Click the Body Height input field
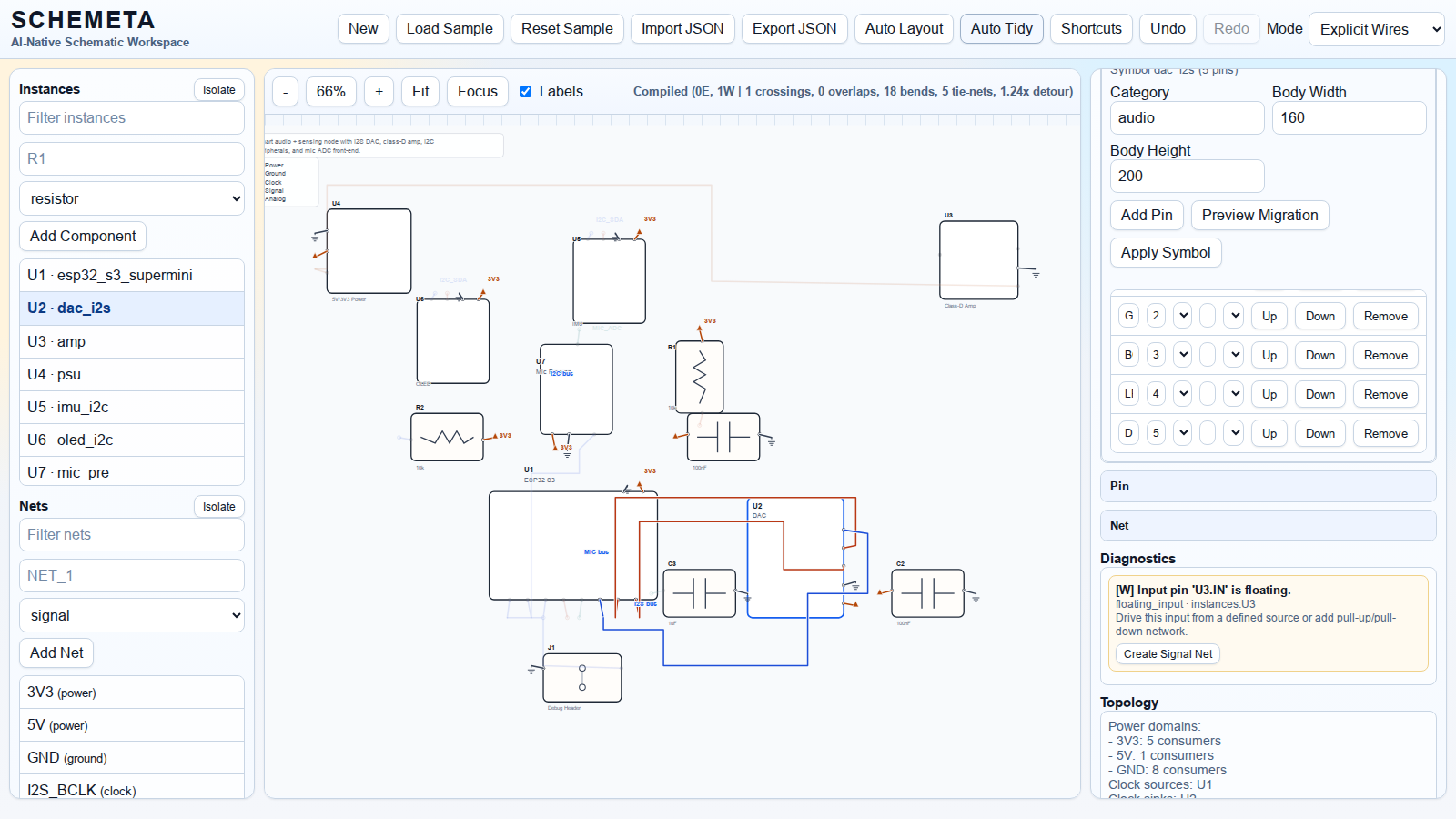 1187,176
